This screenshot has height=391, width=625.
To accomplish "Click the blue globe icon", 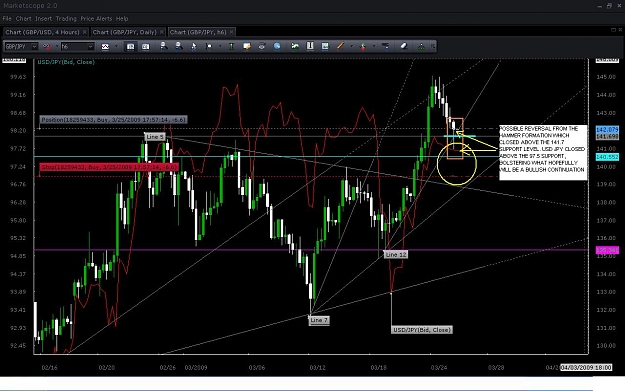I will pyautogui.click(x=277, y=46).
